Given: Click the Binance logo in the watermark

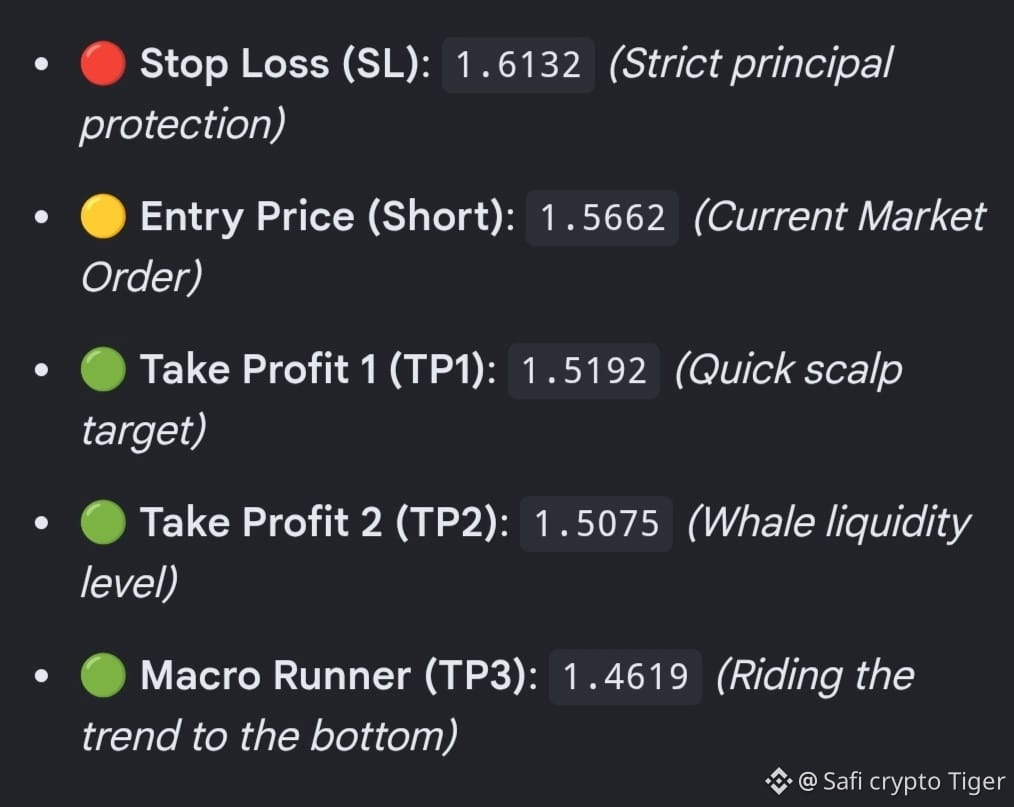Looking at the screenshot, I should 779,781.
